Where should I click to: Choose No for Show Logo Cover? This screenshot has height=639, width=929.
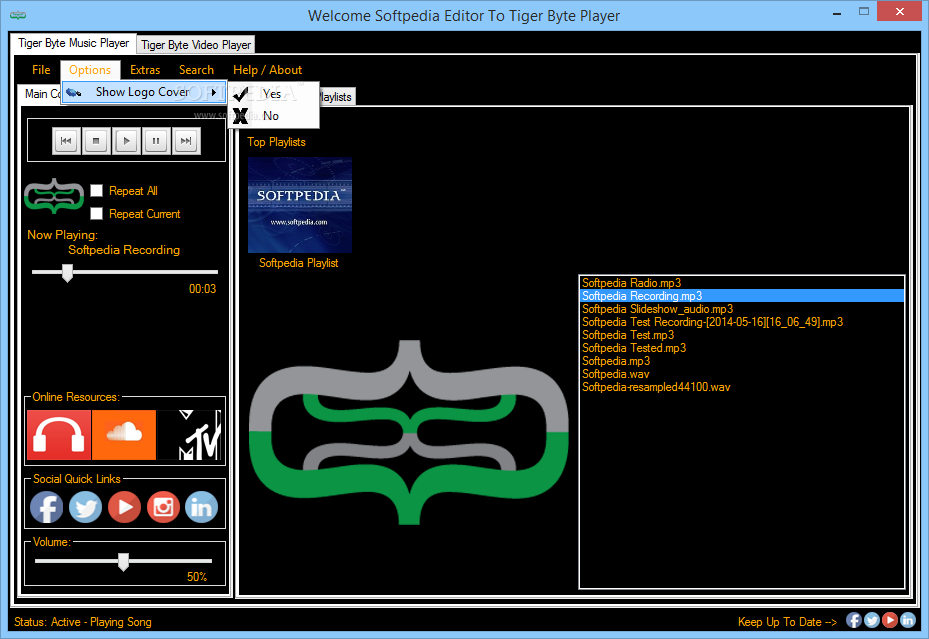click(x=274, y=116)
